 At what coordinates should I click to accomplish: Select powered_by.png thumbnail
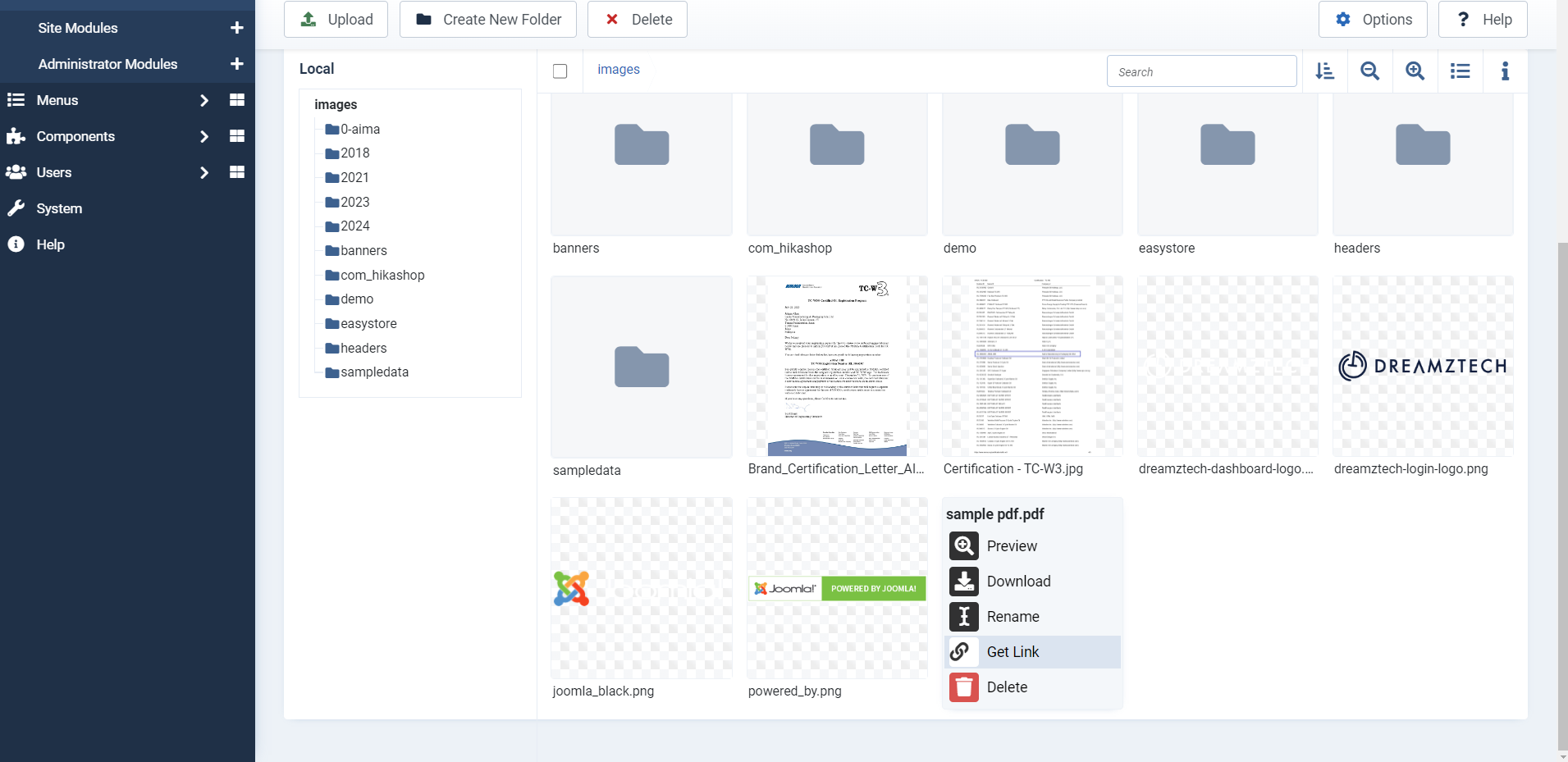(x=837, y=588)
